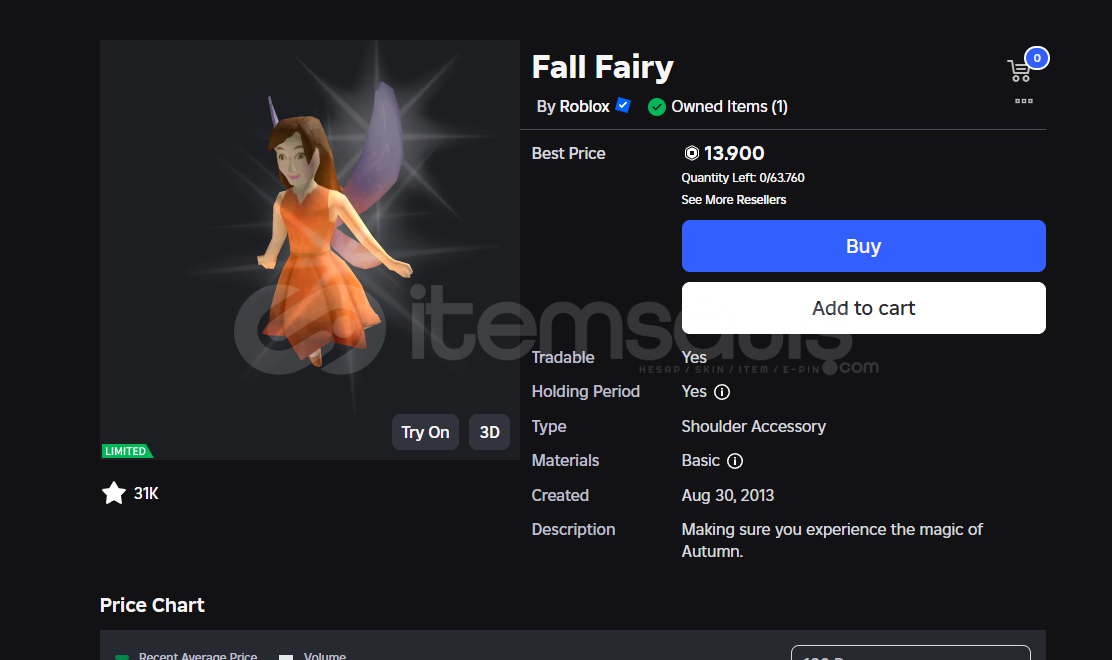The image size is (1112, 660).
Task: Click the Robux icon beside 13.900
Action: click(691, 153)
